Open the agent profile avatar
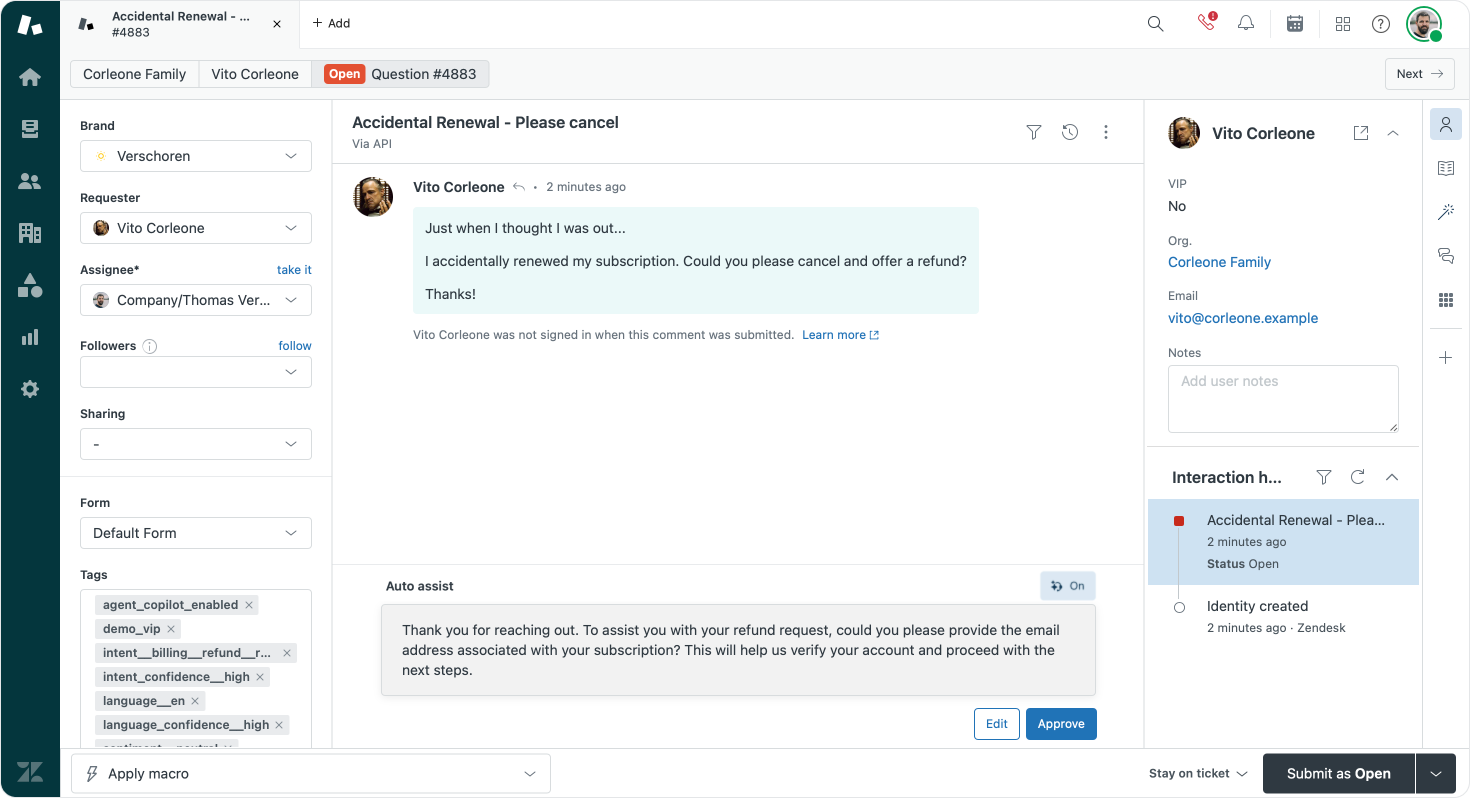Screen dimensions: 1470x798 (x=1424, y=24)
